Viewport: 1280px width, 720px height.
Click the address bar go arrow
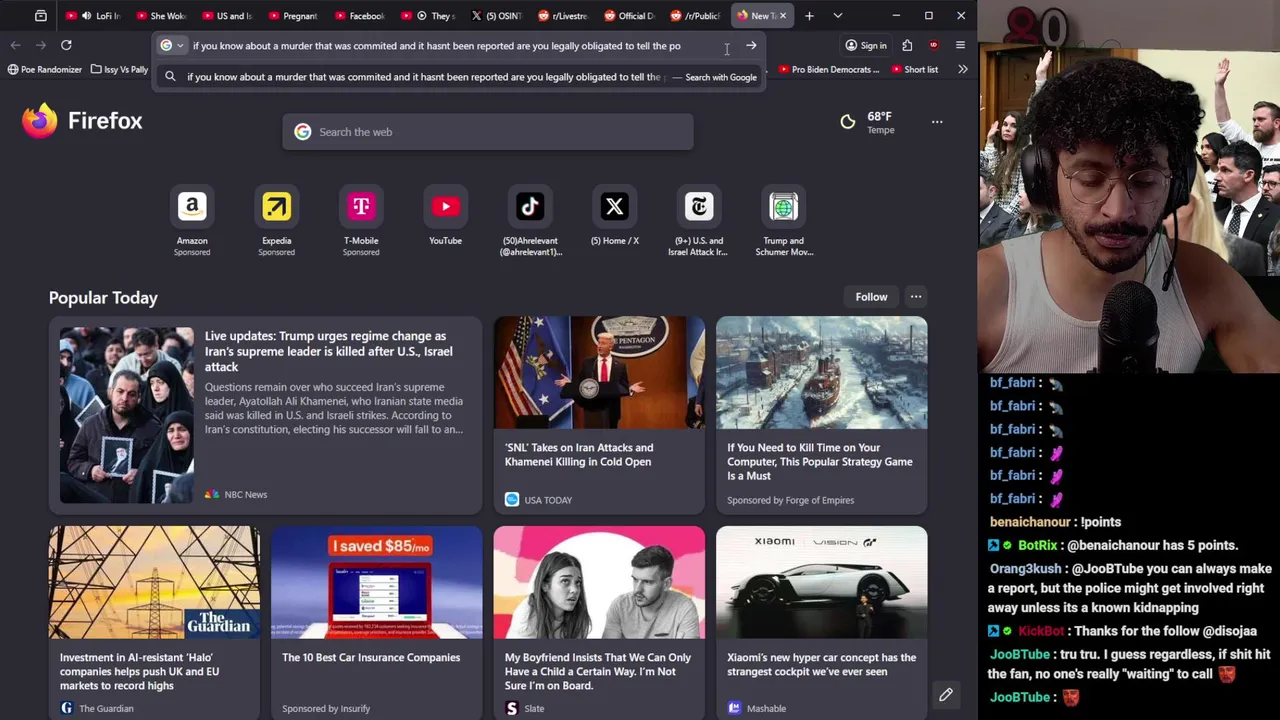tap(751, 45)
